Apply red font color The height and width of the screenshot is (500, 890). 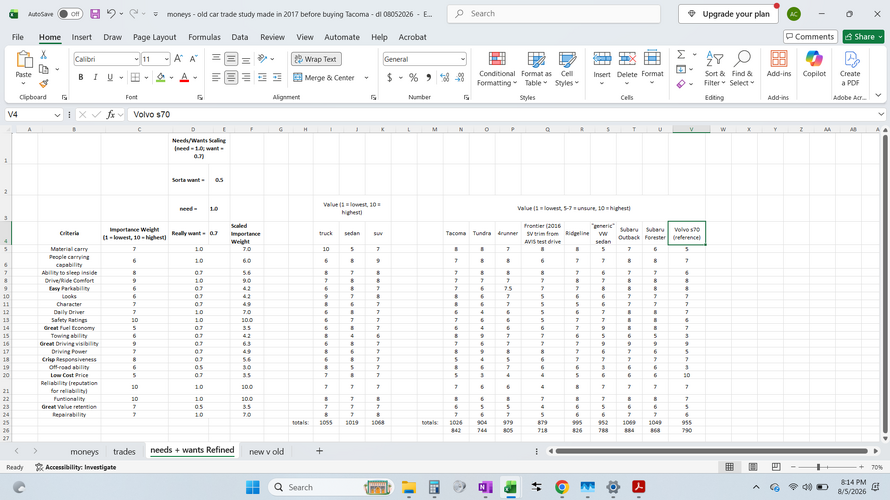pyautogui.click(x=184, y=77)
